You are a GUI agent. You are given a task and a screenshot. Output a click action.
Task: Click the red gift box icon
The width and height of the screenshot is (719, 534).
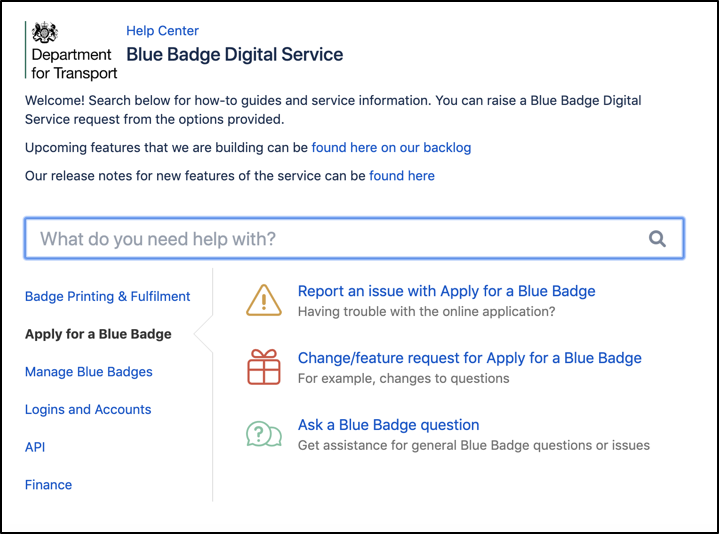click(264, 367)
